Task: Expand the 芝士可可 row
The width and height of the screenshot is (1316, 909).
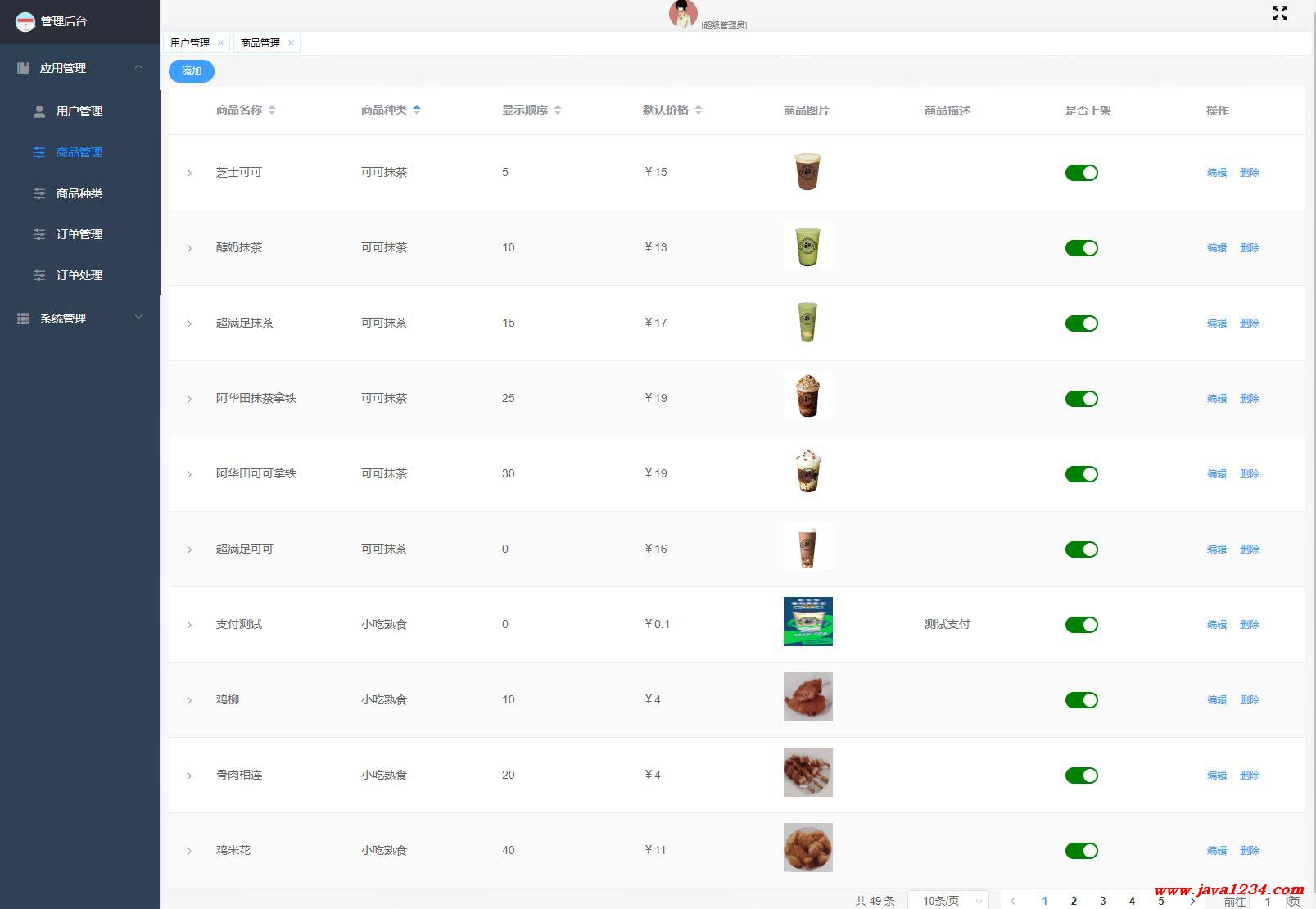Action: click(x=189, y=173)
